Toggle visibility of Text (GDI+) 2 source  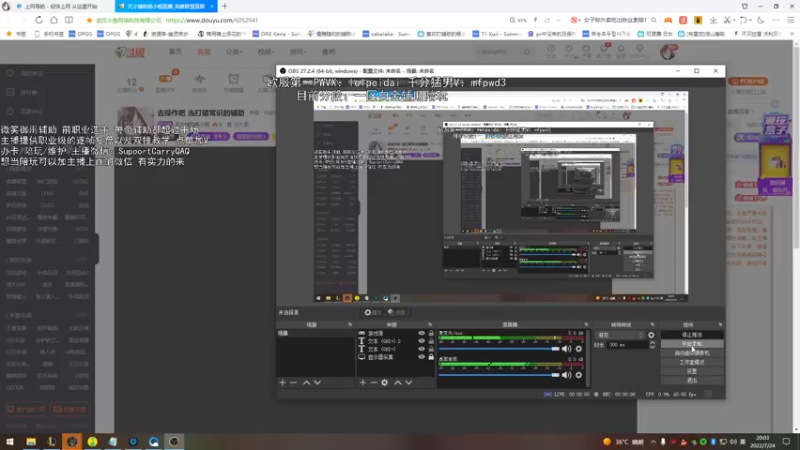(x=421, y=341)
